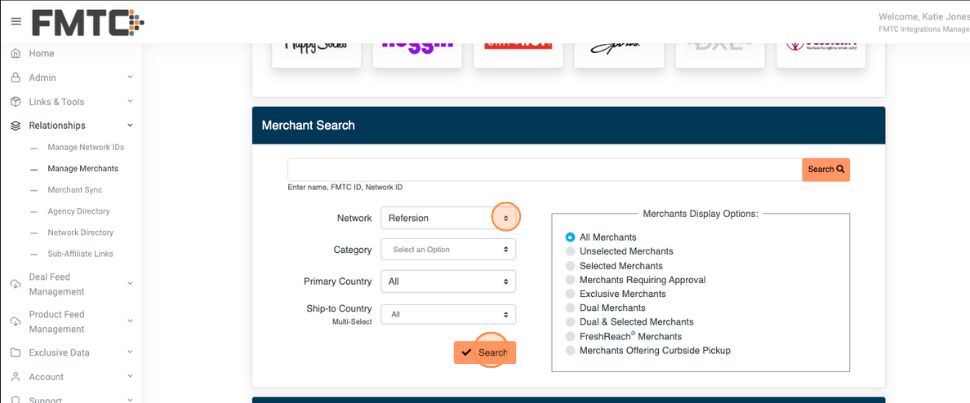Image resolution: width=970 pixels, height=403 pixels.
Task: Choose Exclusive Merchants display option
Action: 570,294
